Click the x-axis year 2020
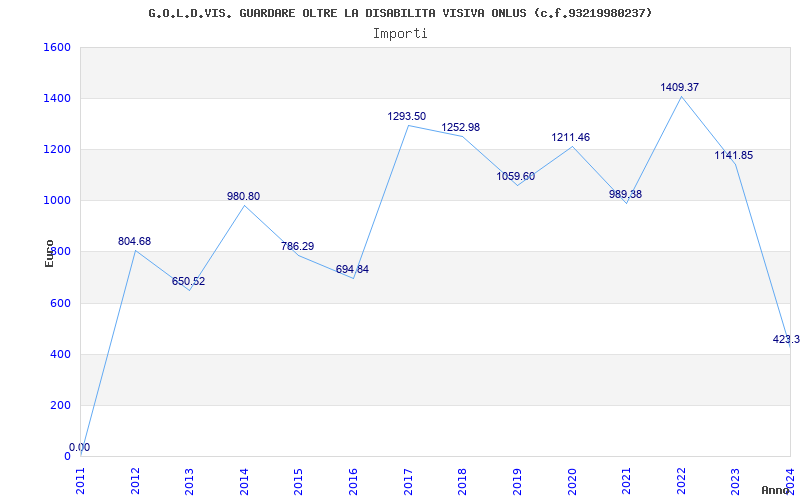Image resolution: width=800 pixels, height=500 pixels. point(572,481)
